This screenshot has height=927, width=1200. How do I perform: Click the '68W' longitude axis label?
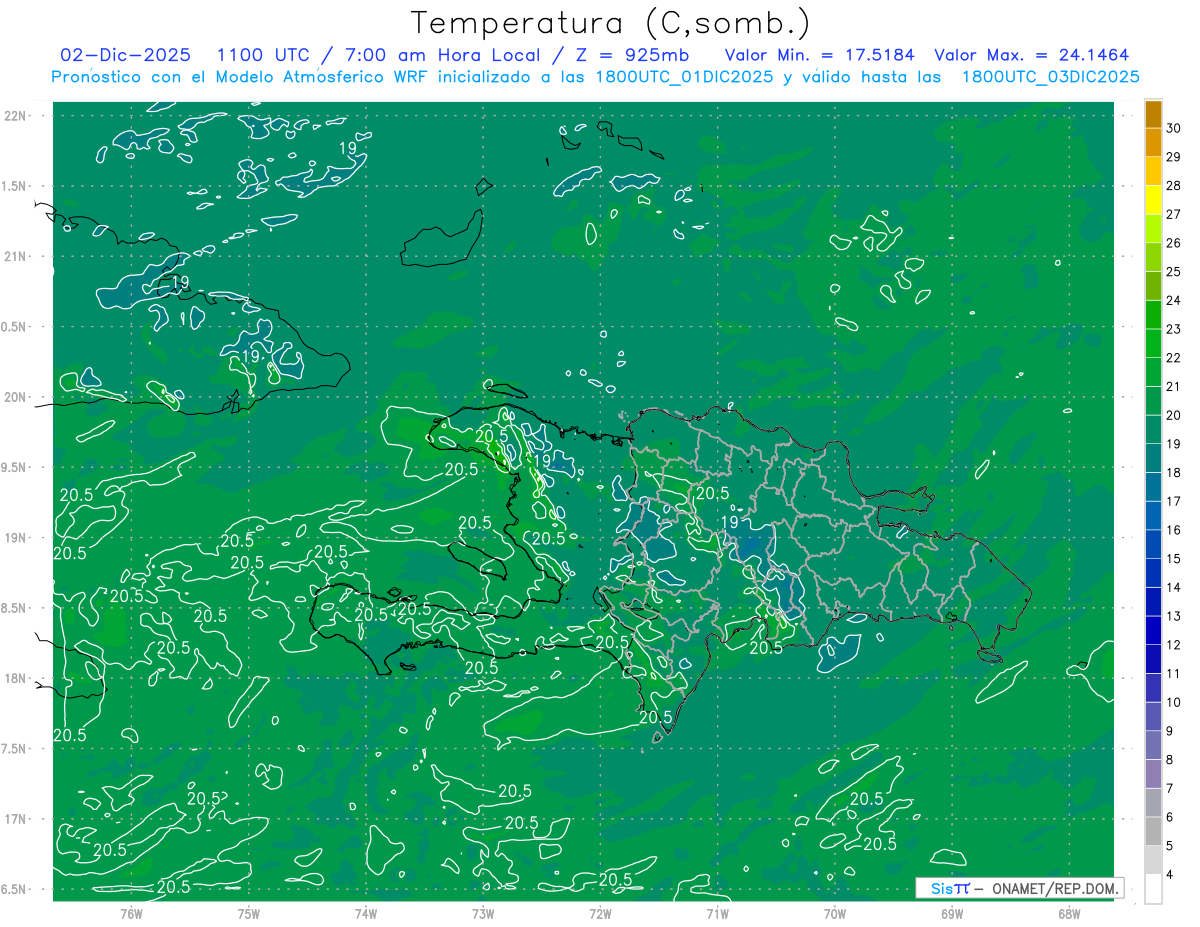1069,913
